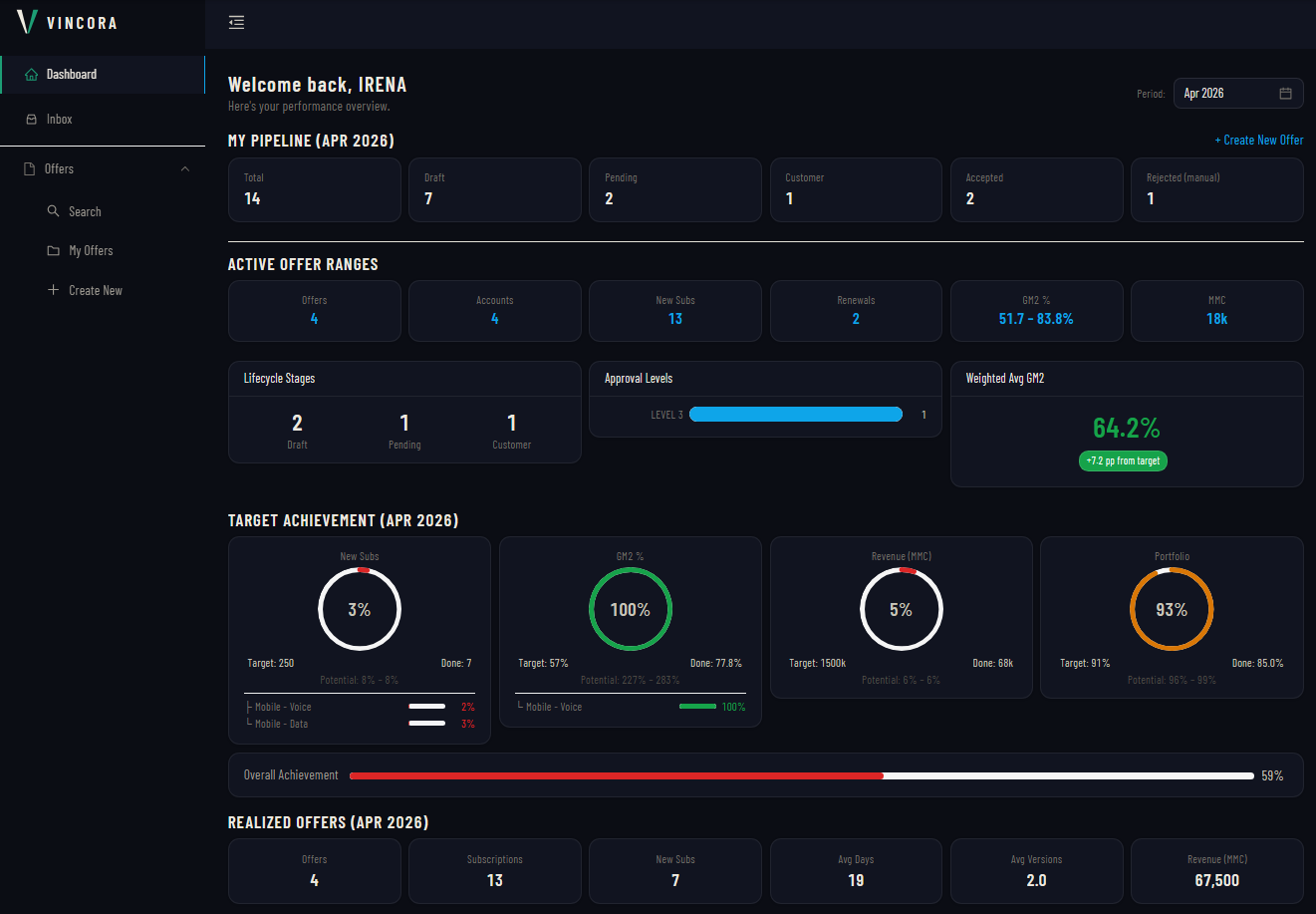Click the Active Offers value 4
Viewport: 1316px width, 914px height.
[x=315, y=319]
